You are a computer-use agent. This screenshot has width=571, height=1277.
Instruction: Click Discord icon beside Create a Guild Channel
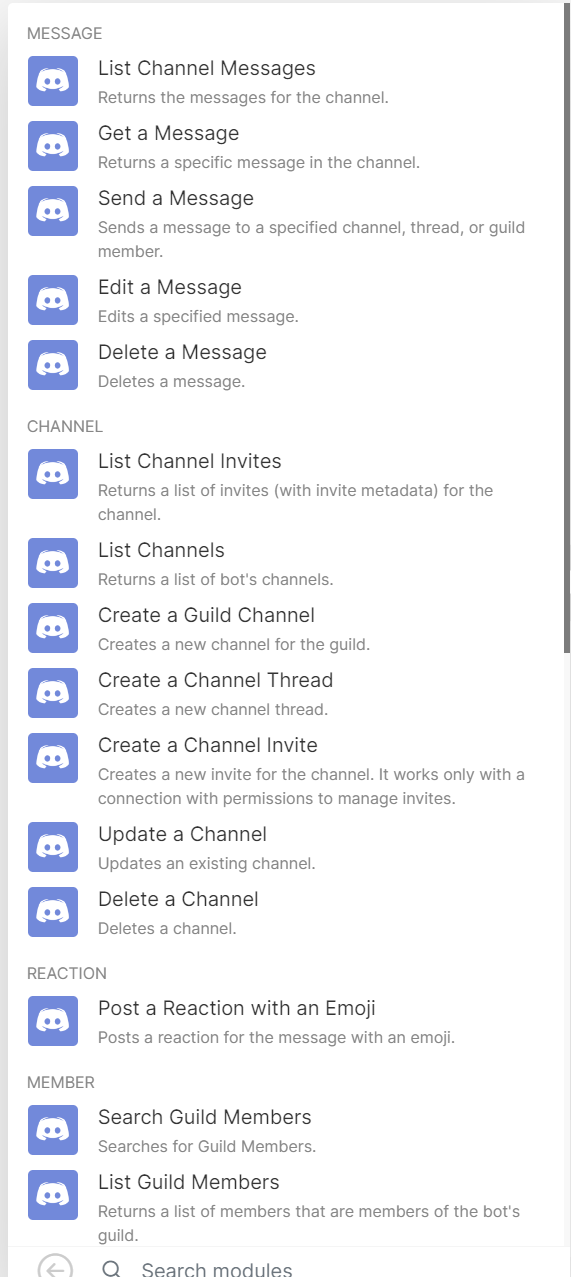pos(53,628)
